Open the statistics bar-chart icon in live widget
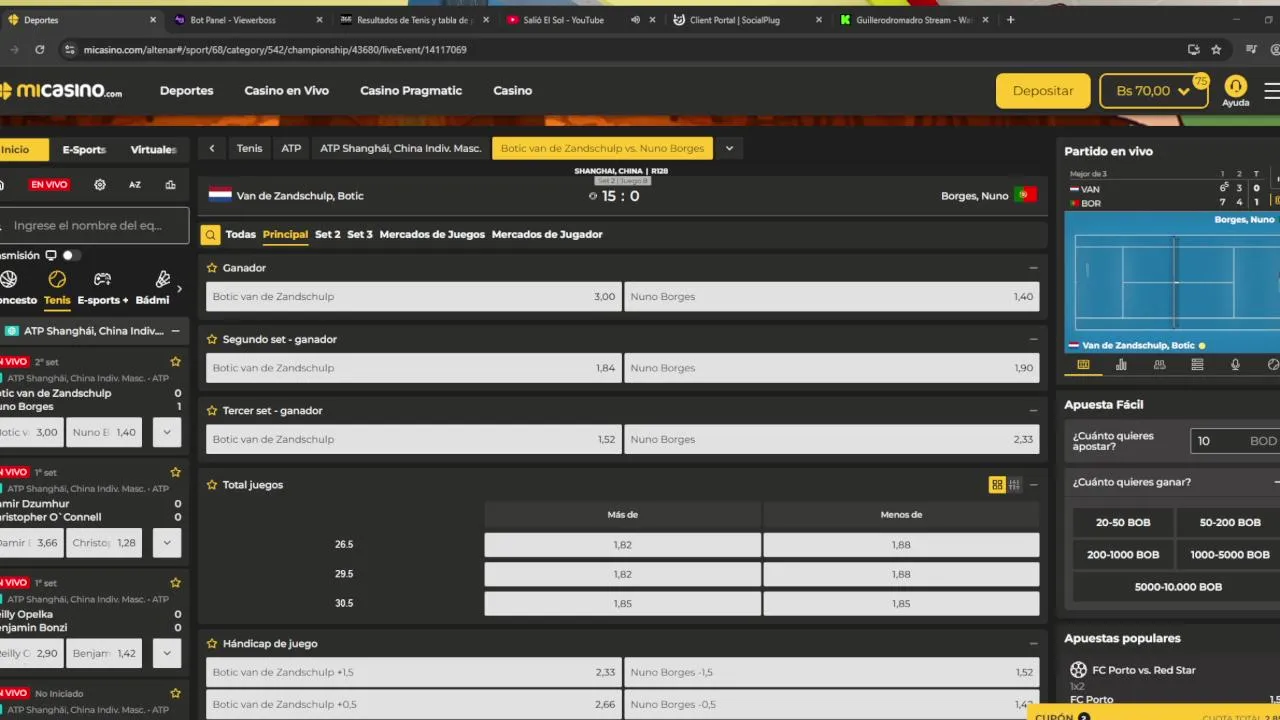 pyautogui.click(x=1121, y=365)
